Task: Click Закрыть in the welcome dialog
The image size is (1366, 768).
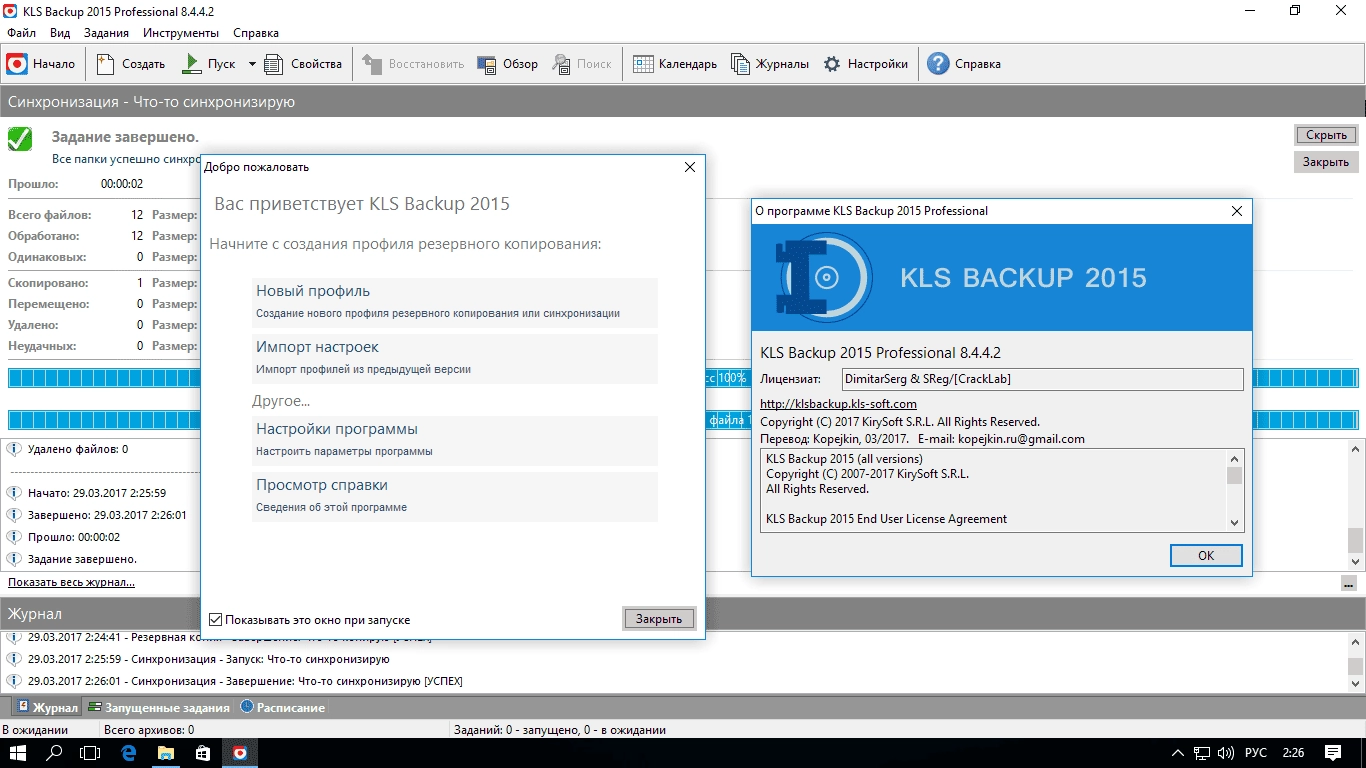Action: pyautogui.click(x=659, y=619)
